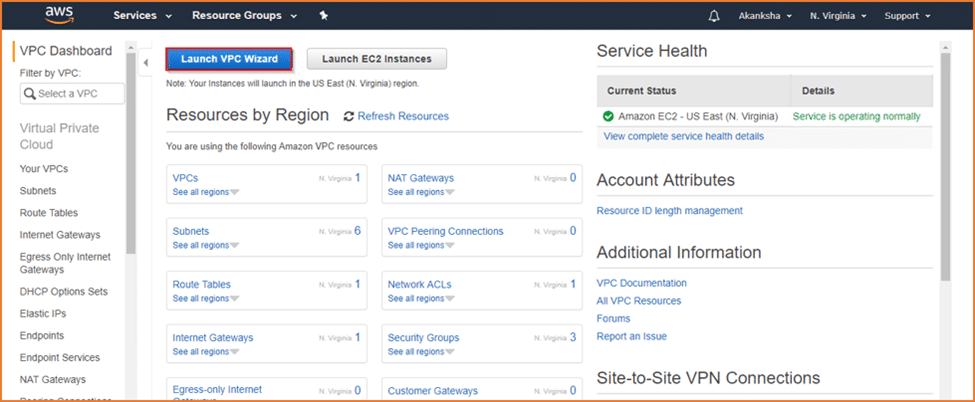Open Resource ID length management
This screenshot has height=402, width=975.
(x=670, y=211)
